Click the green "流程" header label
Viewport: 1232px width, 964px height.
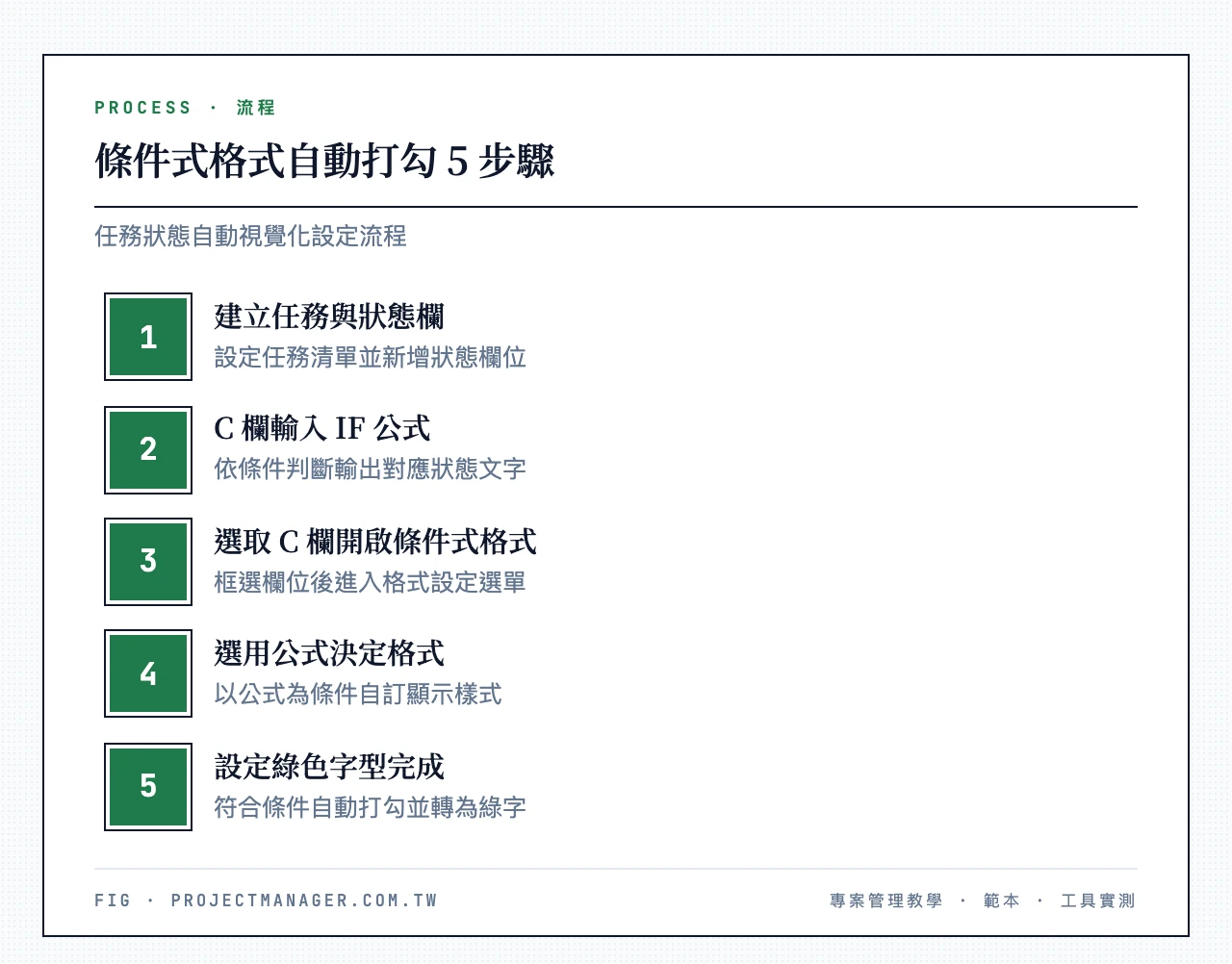[256, 108]
